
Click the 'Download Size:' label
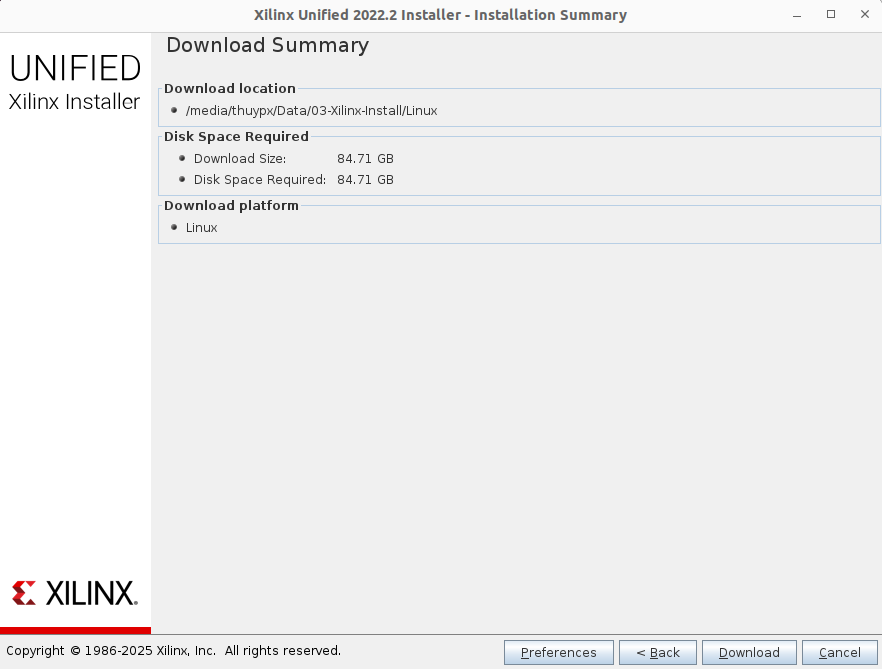pyautogui.click(x=240, y=159)
